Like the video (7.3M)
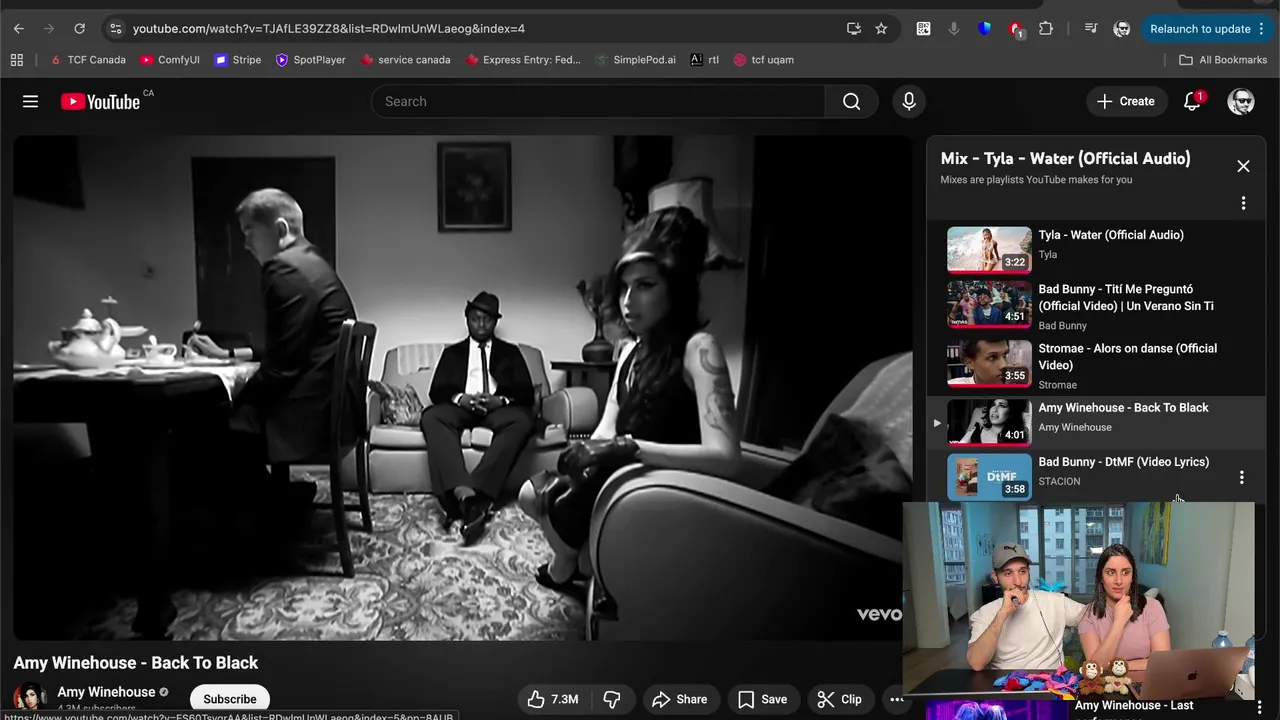 (553, 699)
